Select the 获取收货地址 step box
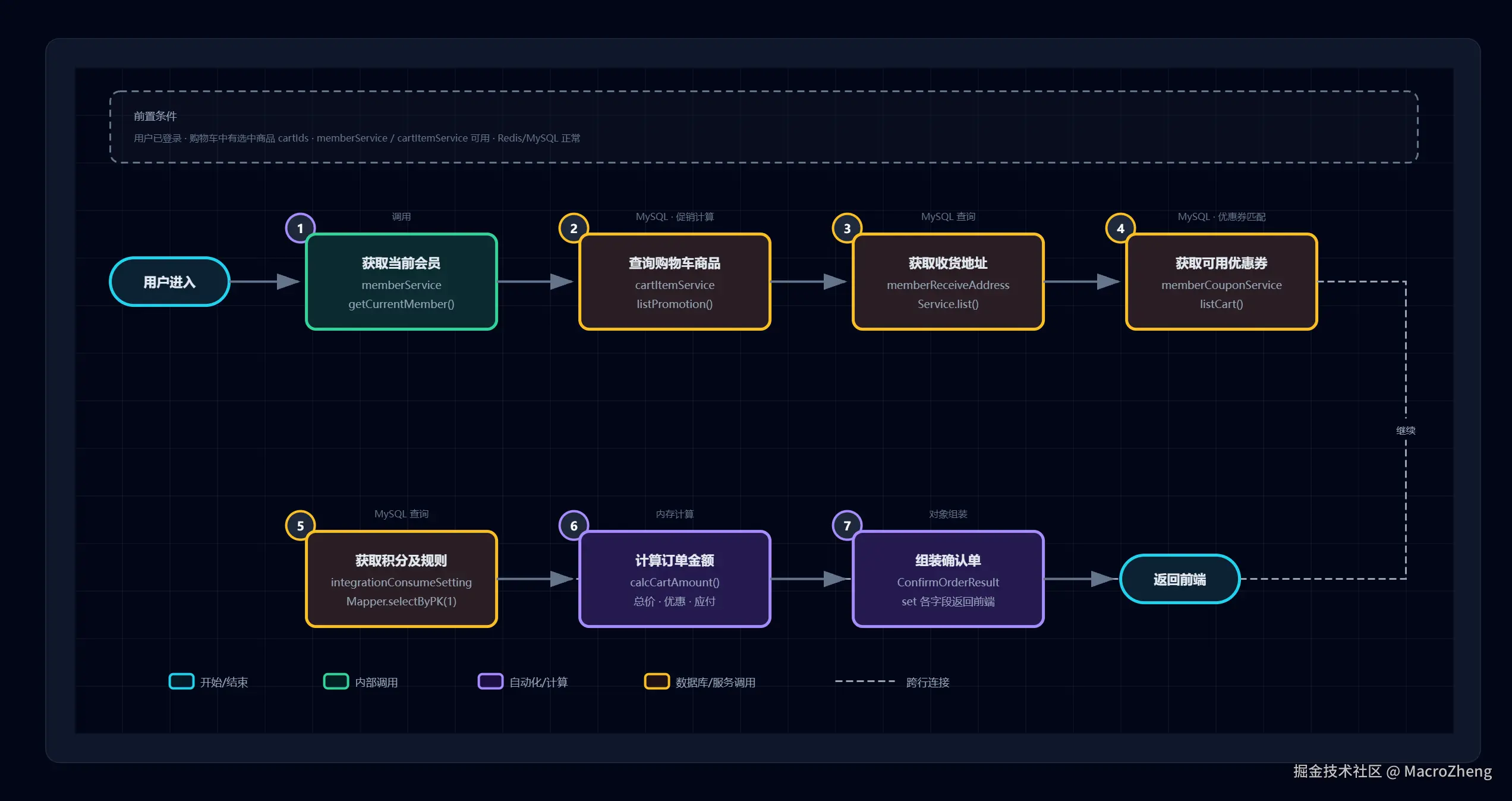The width and height of the screenshot is (1512, 801). (x=948, y=281)
